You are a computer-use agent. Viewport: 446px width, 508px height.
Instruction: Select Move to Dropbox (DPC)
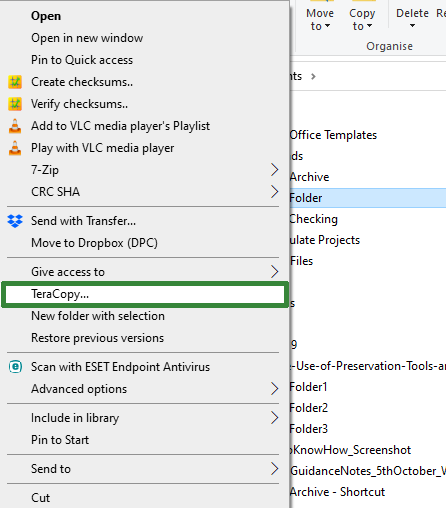[x=94, y=243]
